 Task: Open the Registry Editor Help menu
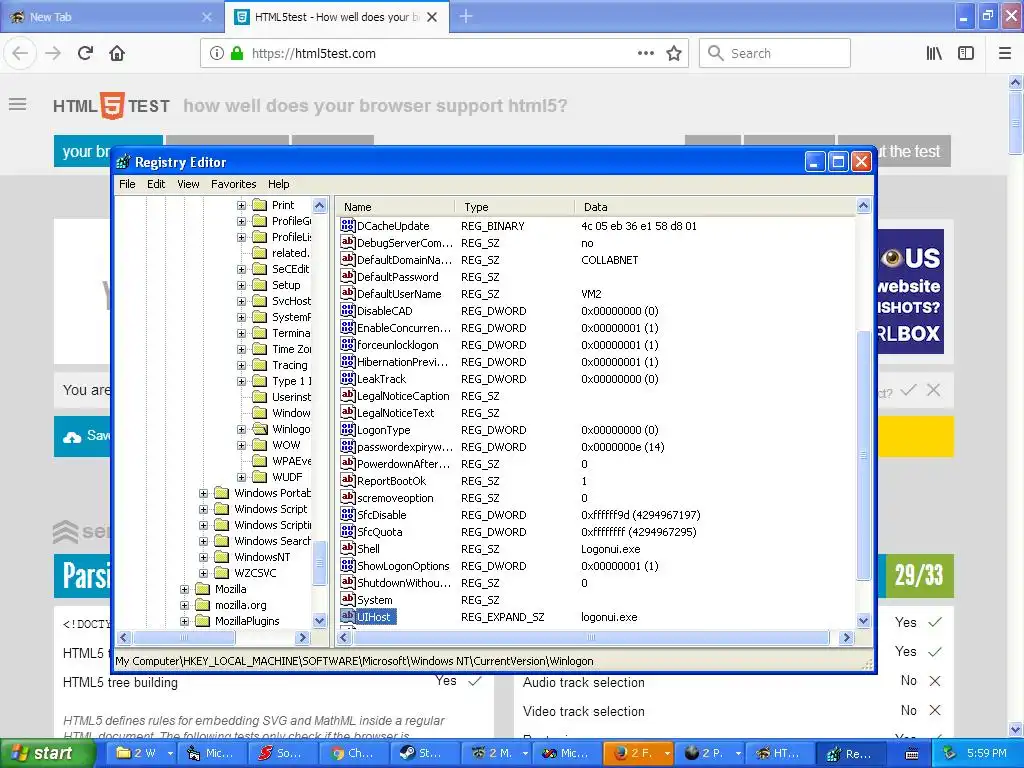pyautogui.click(x=278, y=184)
